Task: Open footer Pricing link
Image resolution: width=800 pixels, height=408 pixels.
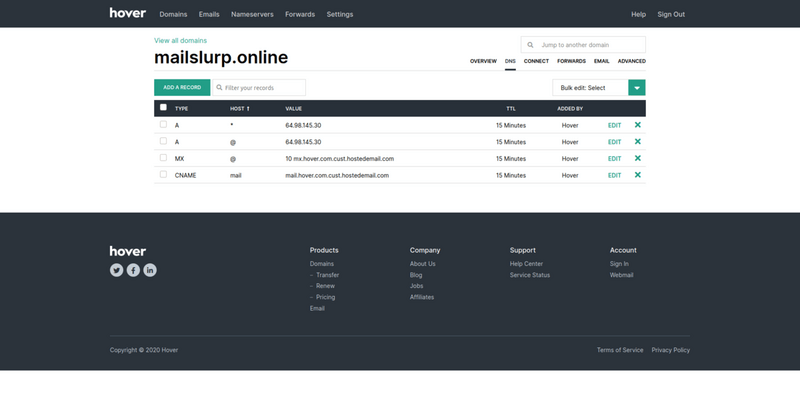Action: [326, 297]
